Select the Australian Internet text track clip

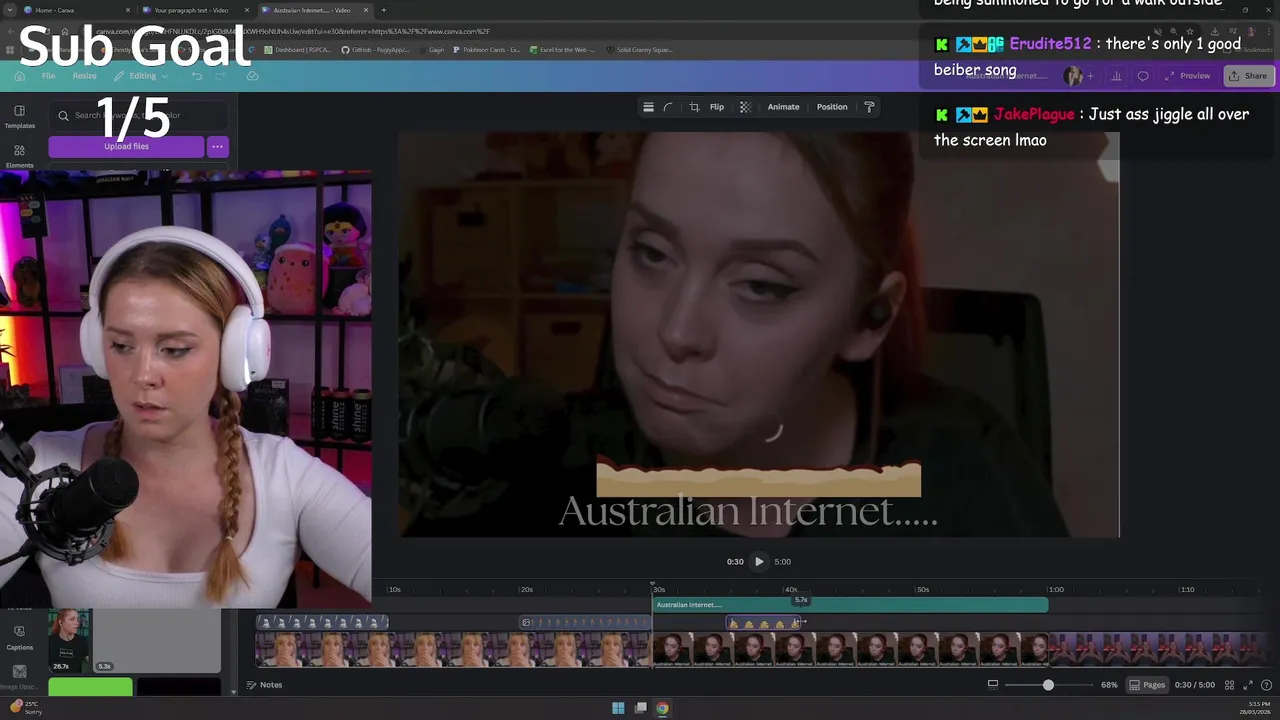850,605
